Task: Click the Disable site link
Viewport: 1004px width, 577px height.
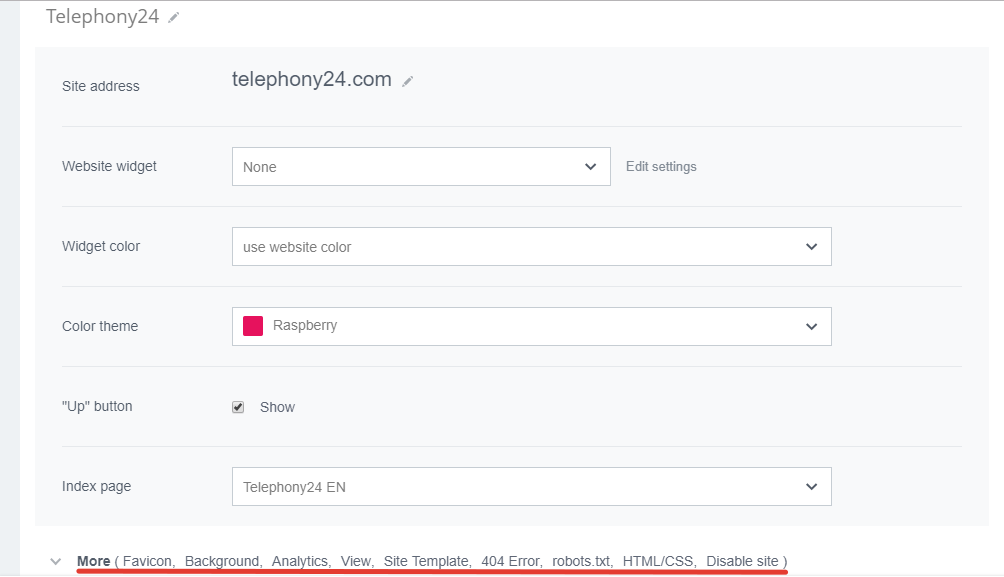Action: pyautogui.click(x=742, y=561)
